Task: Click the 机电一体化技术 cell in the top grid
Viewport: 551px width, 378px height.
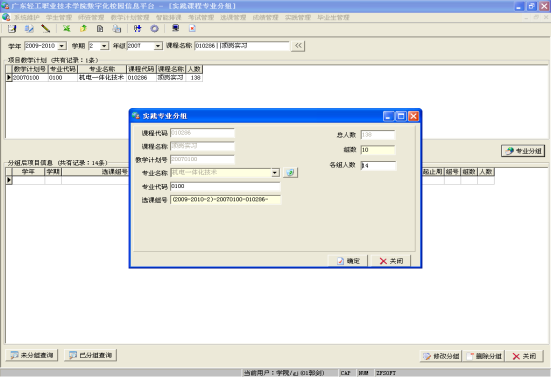Action: tap(102, 77)
